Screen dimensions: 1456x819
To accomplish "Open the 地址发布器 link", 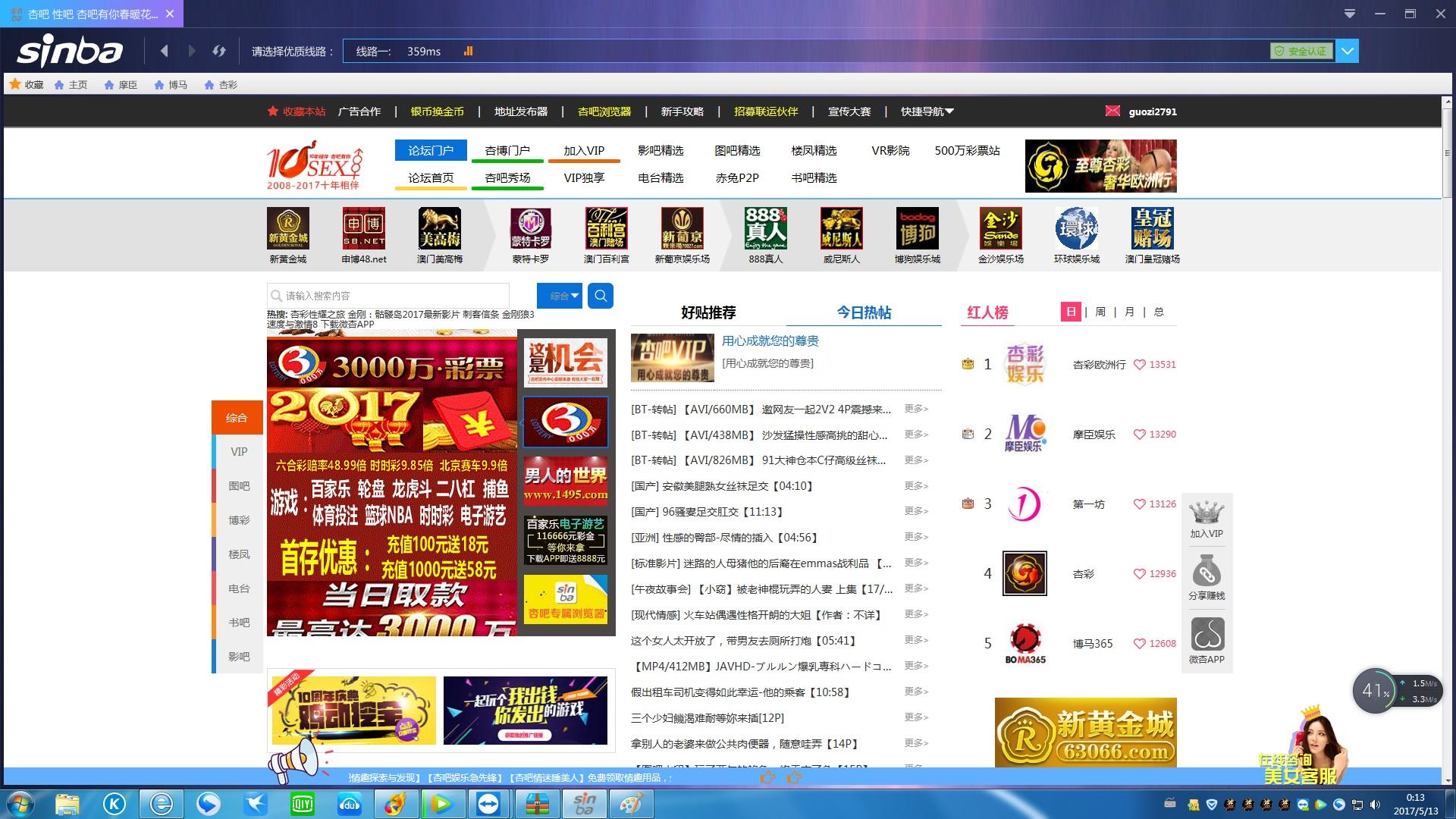I will [520, 111].
